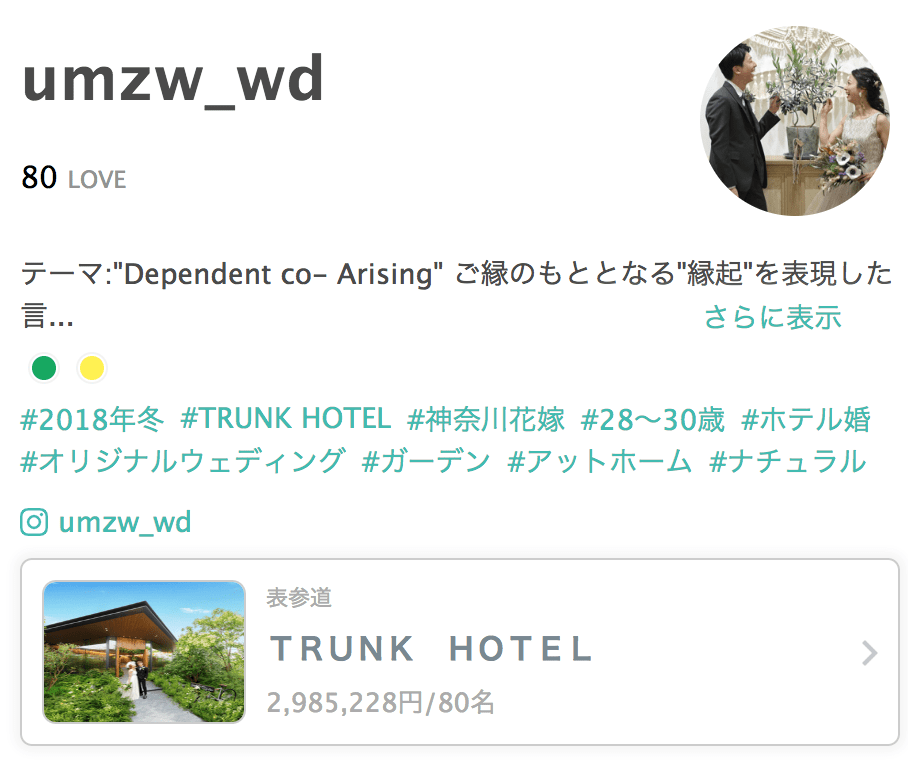The image size is (908, 760).
Task: Open hashtag #TRUNK HOTEL
Action: point(286,419)
